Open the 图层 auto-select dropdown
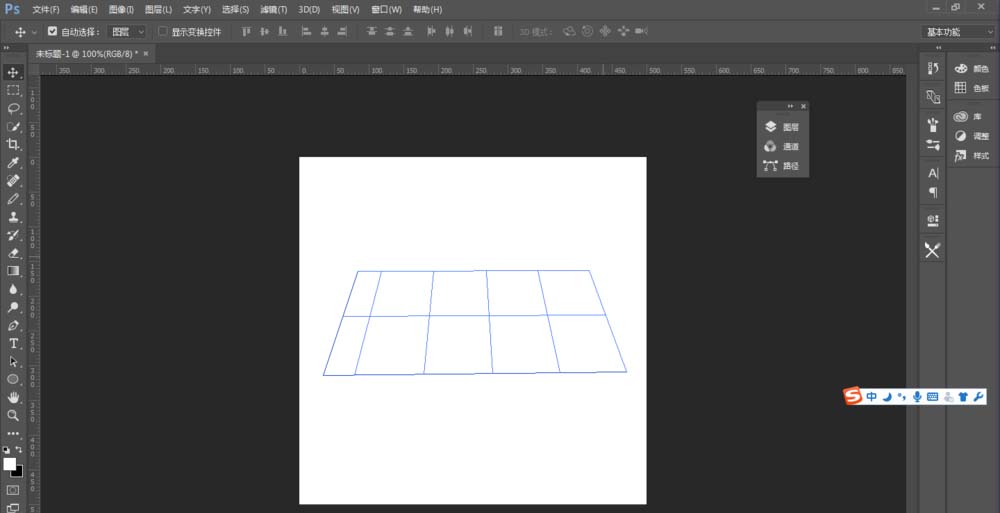Screen dimensions: 1000x513 [127, 32]
